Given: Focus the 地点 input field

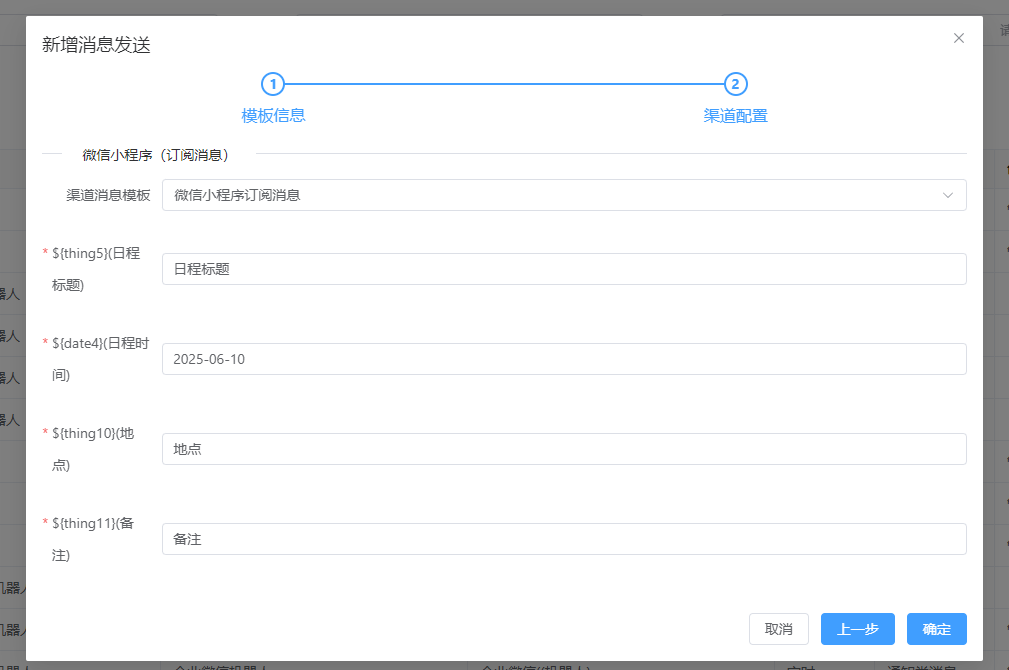Looking at the screenshot, I should point(564,449).
